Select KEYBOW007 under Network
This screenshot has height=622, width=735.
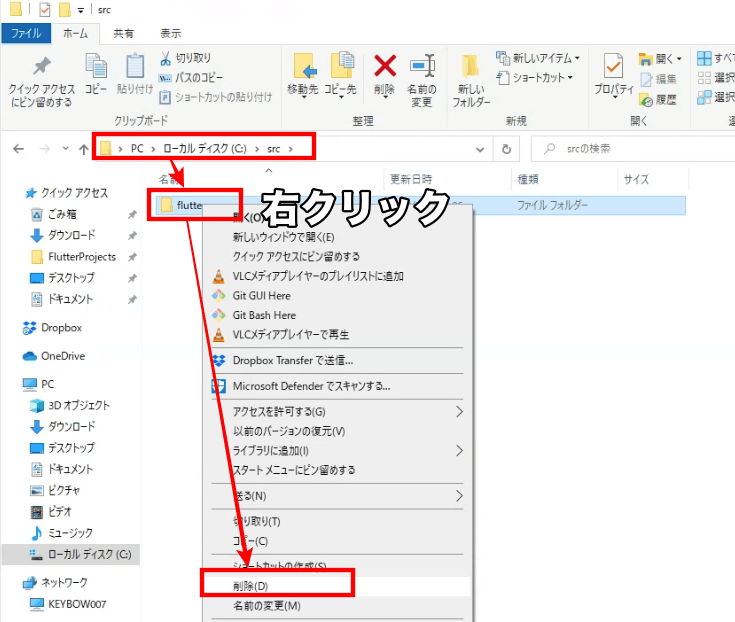pos(68,604)
